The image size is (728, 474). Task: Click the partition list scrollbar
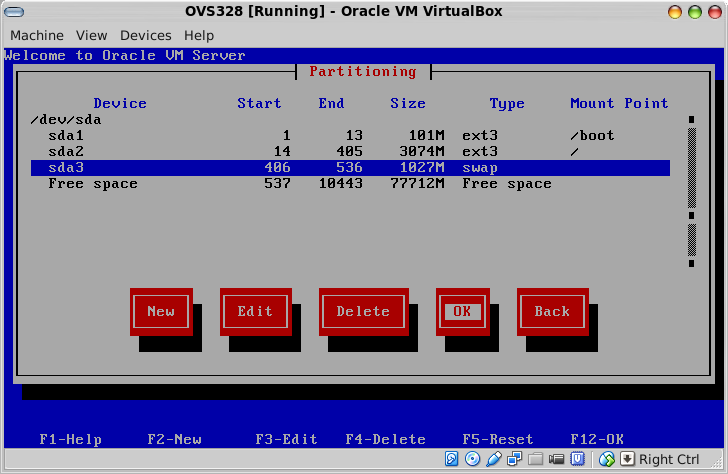[691, 191]
